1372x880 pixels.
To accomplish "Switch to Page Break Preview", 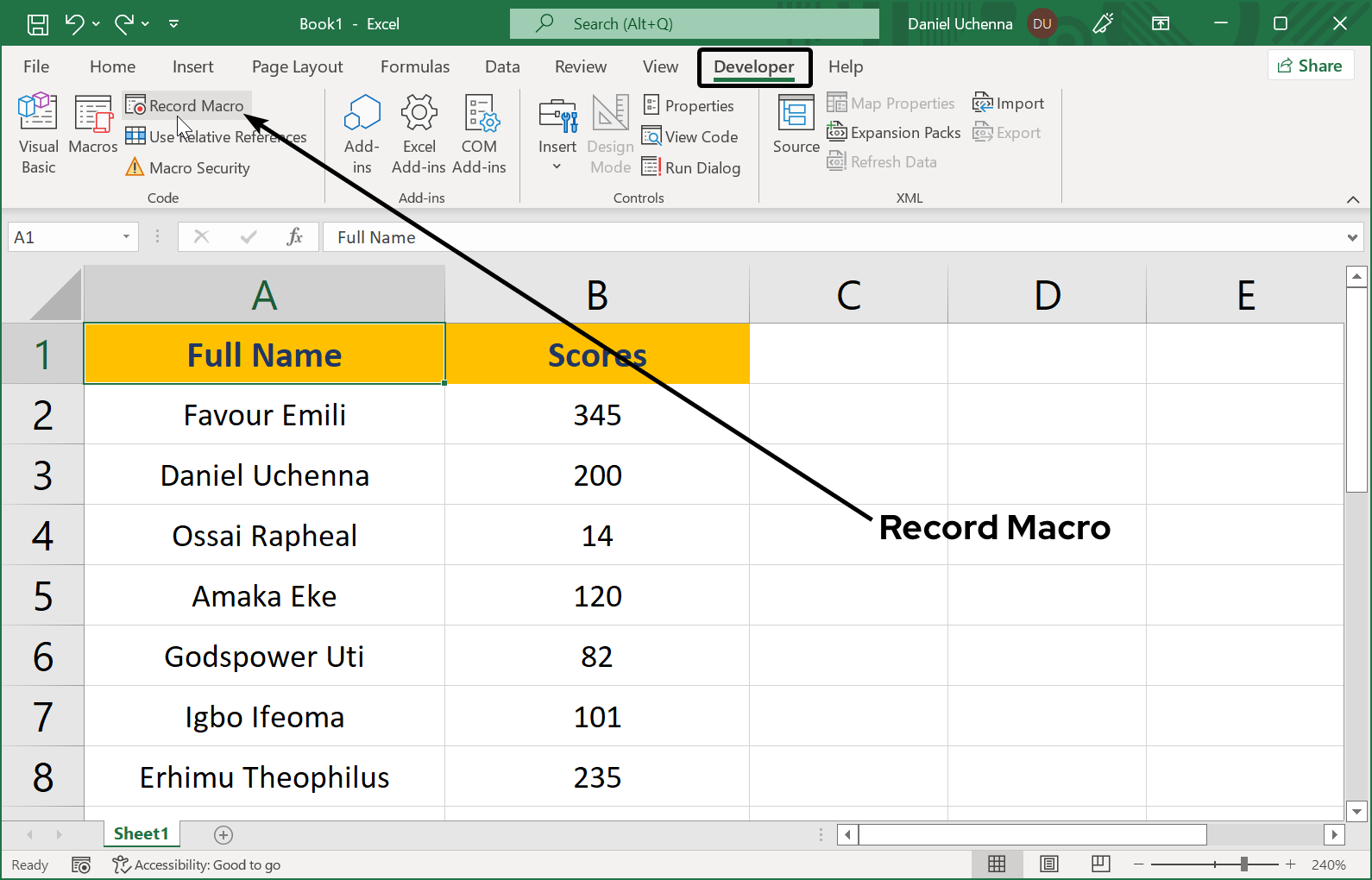I will tap(1100, 864).
